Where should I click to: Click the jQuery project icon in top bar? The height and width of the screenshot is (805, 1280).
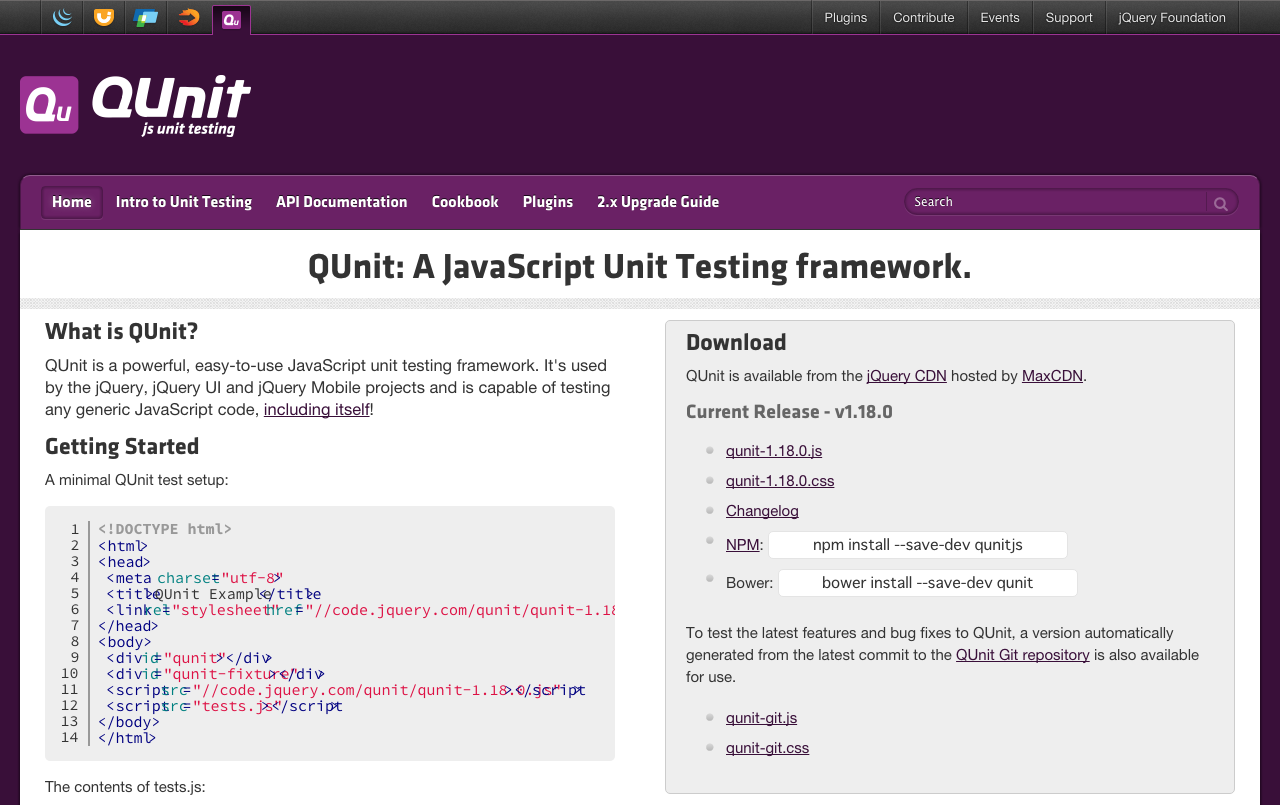click(62, 17)
